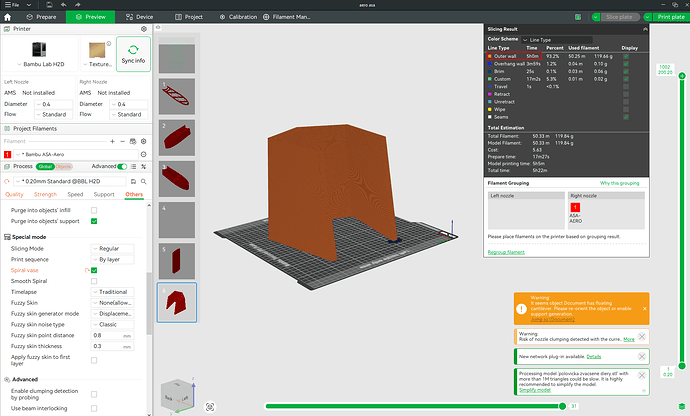Open Simplify model link in notification
Image resolution: width=690 pixels, height=416 pixels.
click(x=535, y=390)
